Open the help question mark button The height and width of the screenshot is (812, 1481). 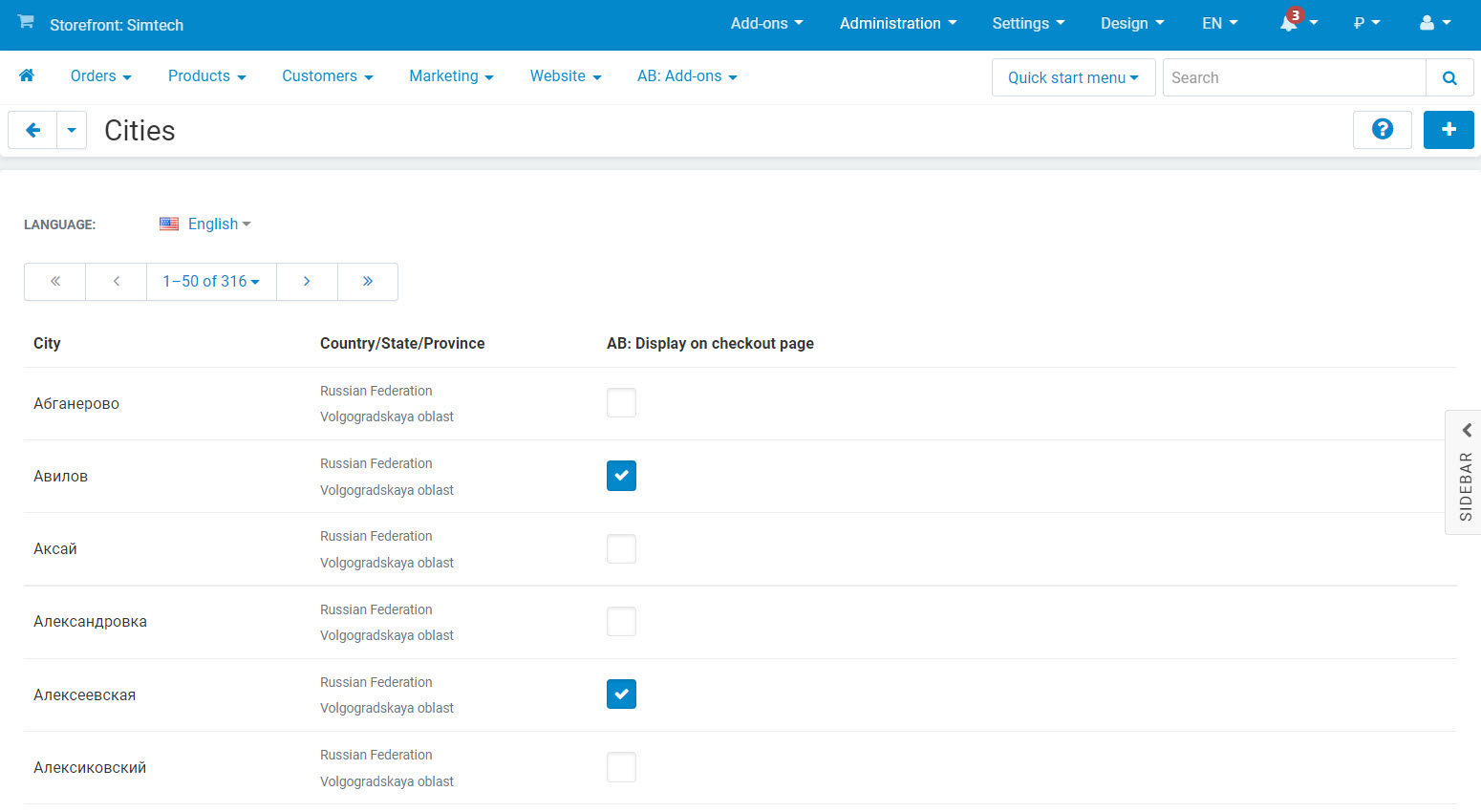pyautogui.click(x=1382, y=130)
